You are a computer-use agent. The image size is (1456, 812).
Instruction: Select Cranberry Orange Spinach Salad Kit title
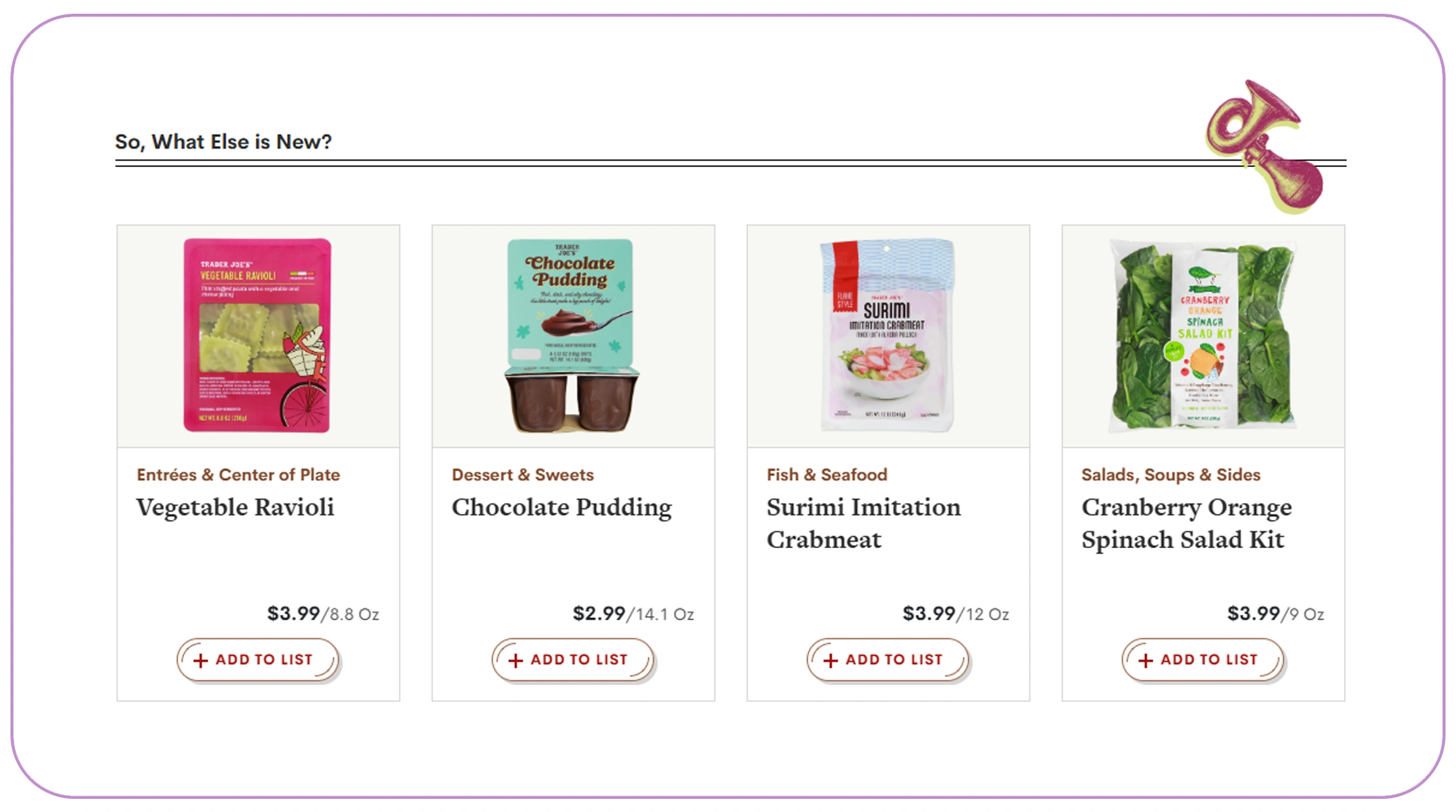pos(1186,523)
